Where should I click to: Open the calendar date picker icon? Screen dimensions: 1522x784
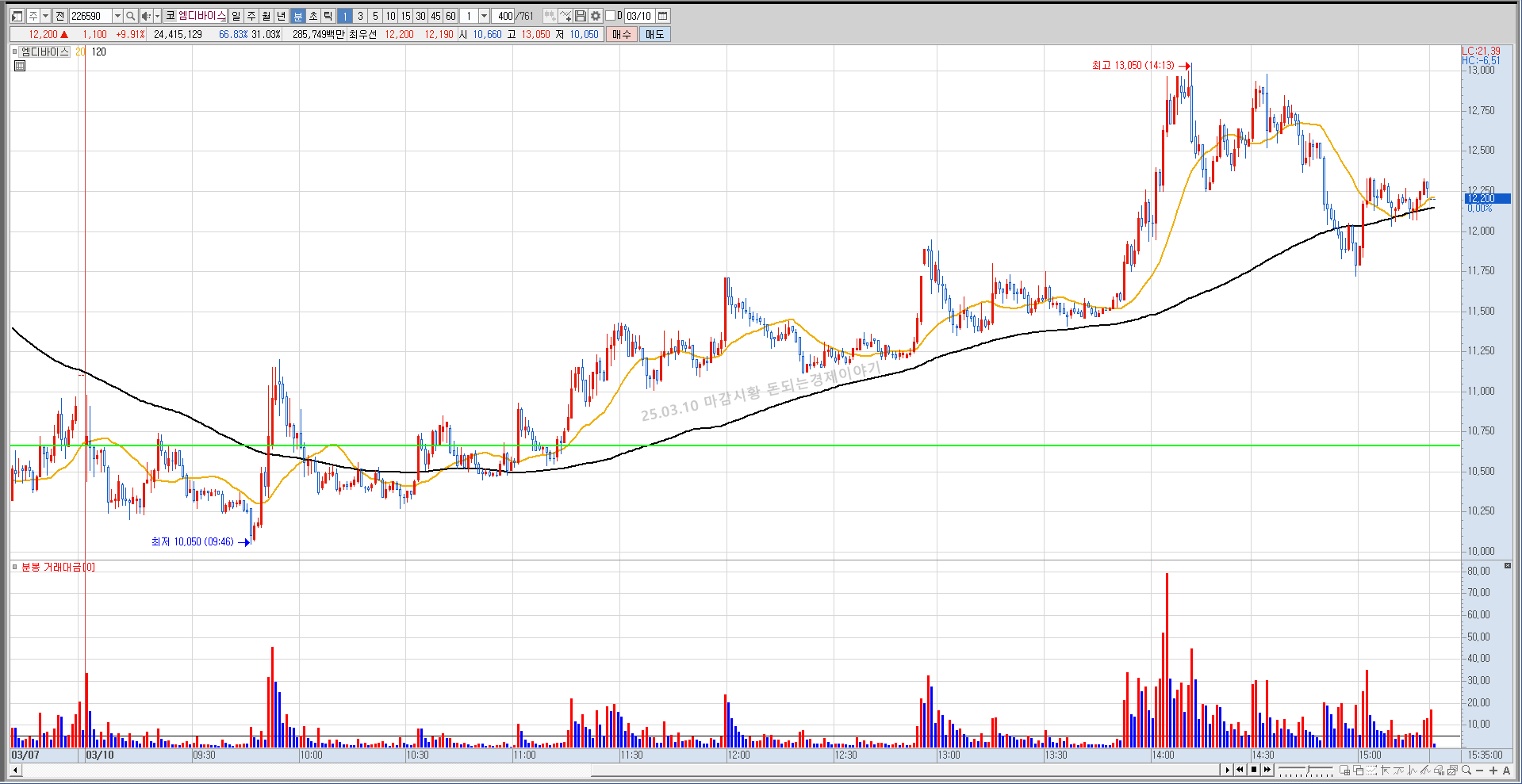[663, 16]
